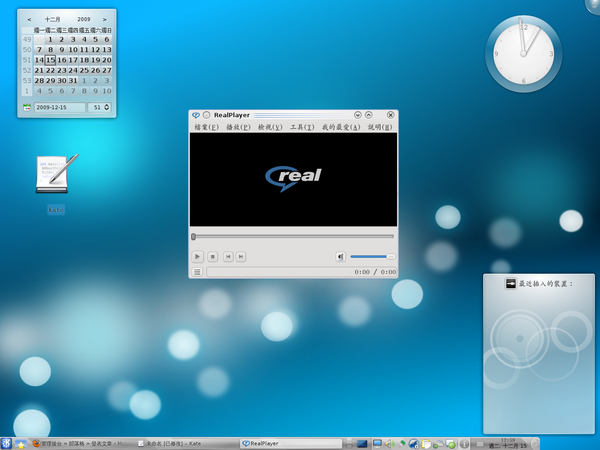Toggle the on-all-desktops button in RealPlayer title bar
Viewport: 600px width, 450px height.
(x=206, y=115)
